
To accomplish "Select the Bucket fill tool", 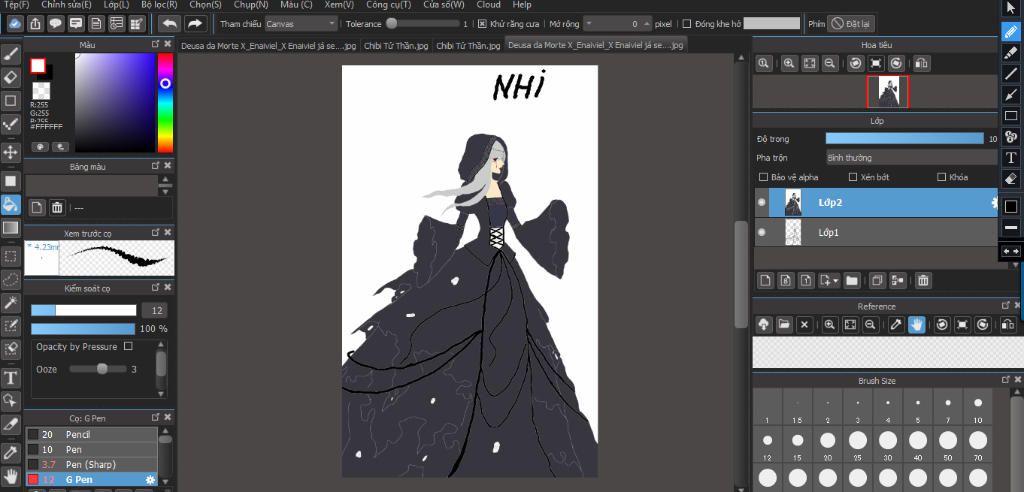I will [11, 204].
